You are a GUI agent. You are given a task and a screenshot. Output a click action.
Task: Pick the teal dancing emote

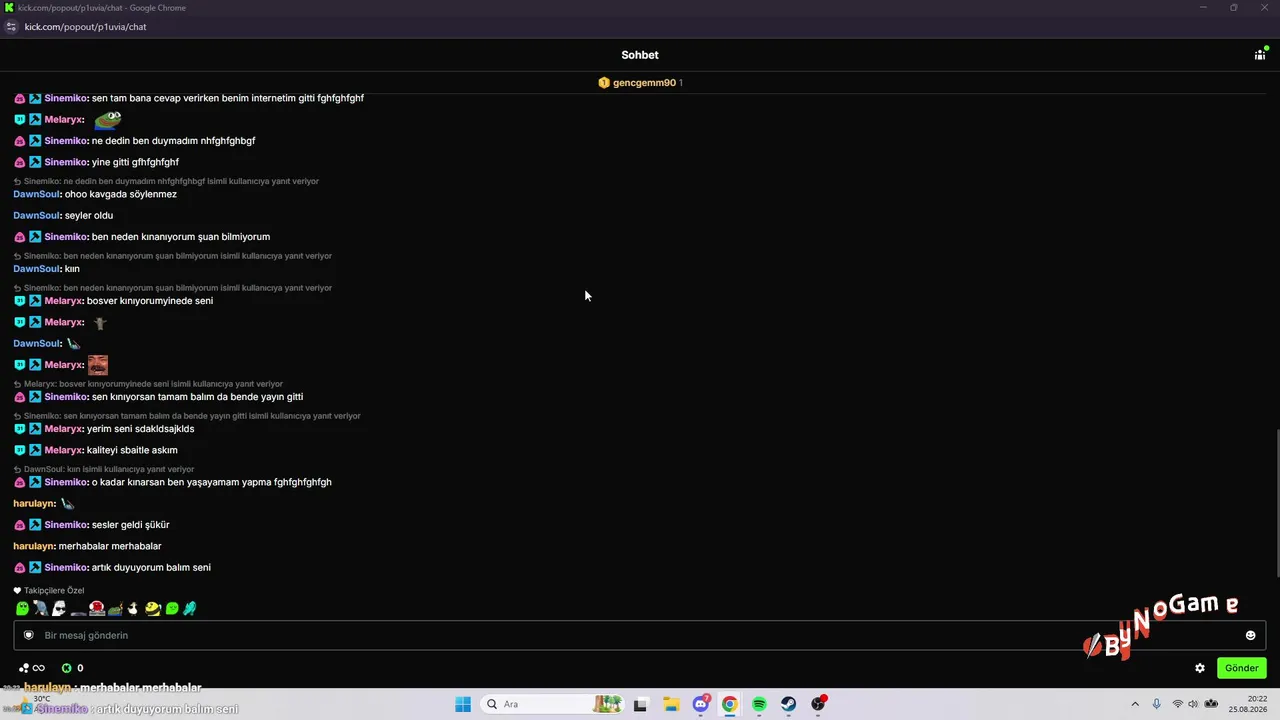tap(189, 608)
